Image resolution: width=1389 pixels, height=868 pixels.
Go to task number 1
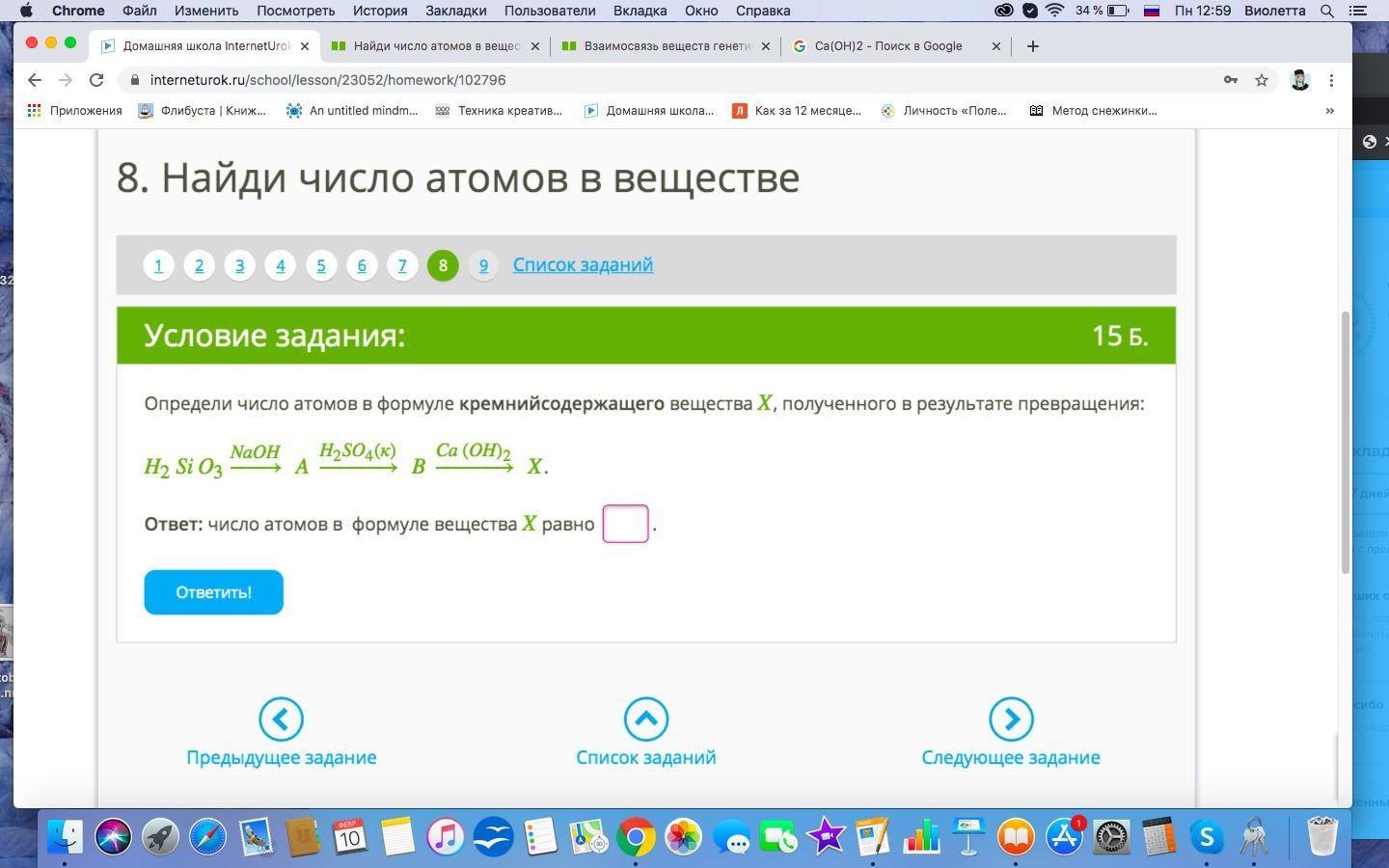159,265
